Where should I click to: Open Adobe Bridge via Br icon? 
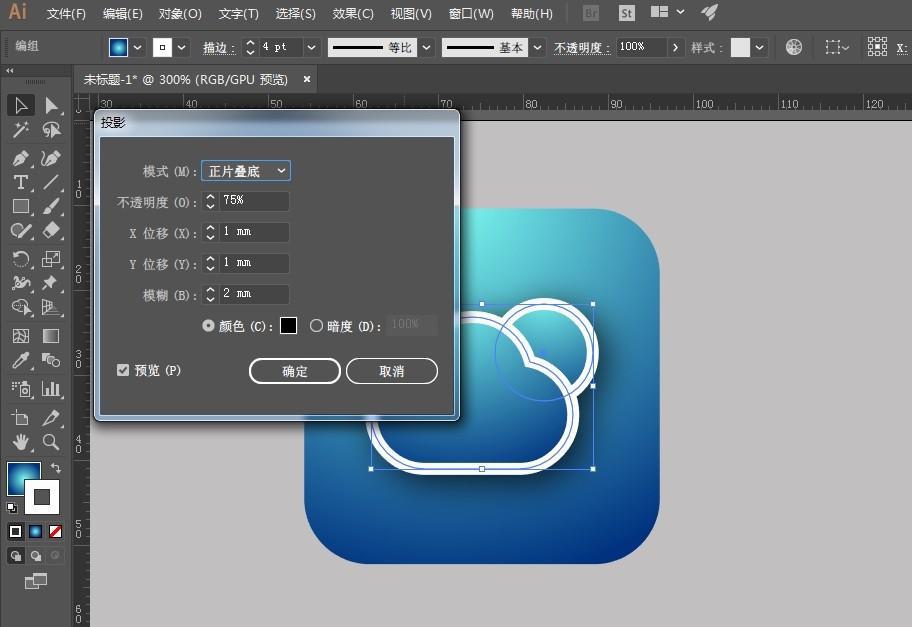click(591, 13)
